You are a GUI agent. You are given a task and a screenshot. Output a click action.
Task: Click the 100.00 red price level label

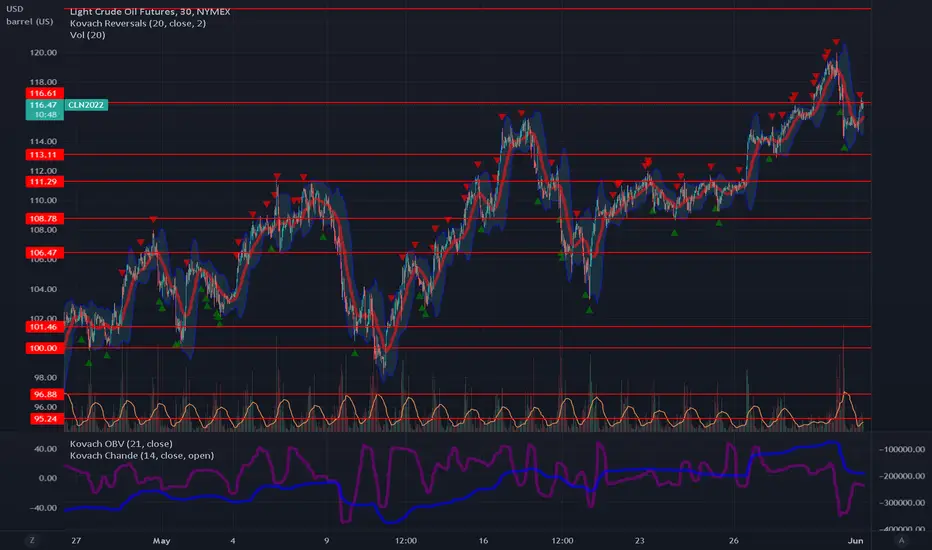pyautogui.click(x=44, y=348)
